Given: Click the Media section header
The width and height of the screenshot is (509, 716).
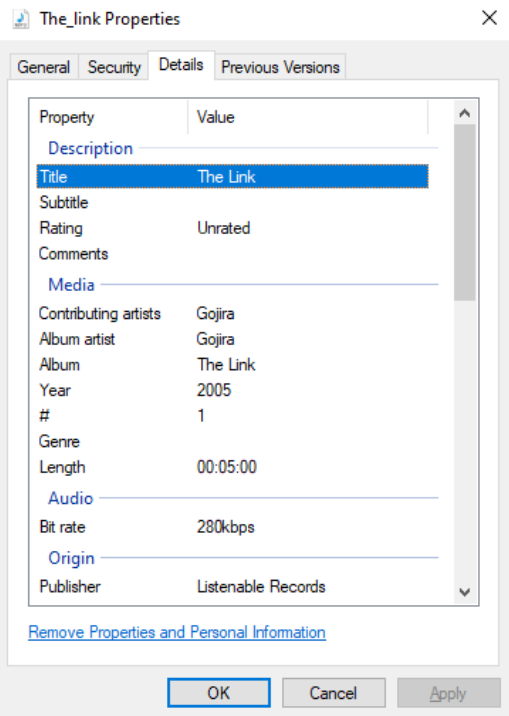Looking at the screenshot, I should [71, 285].
